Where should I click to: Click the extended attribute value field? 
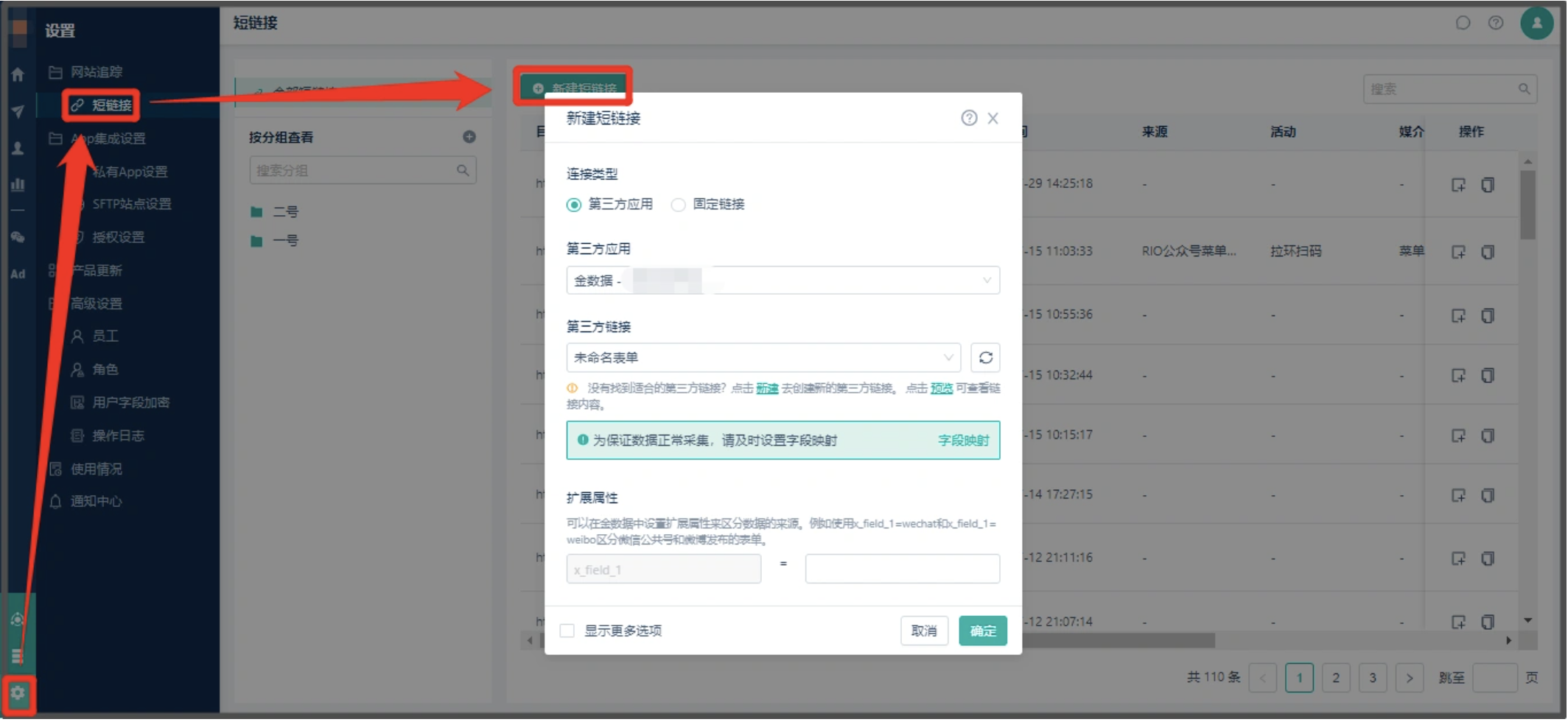[903, 569]
